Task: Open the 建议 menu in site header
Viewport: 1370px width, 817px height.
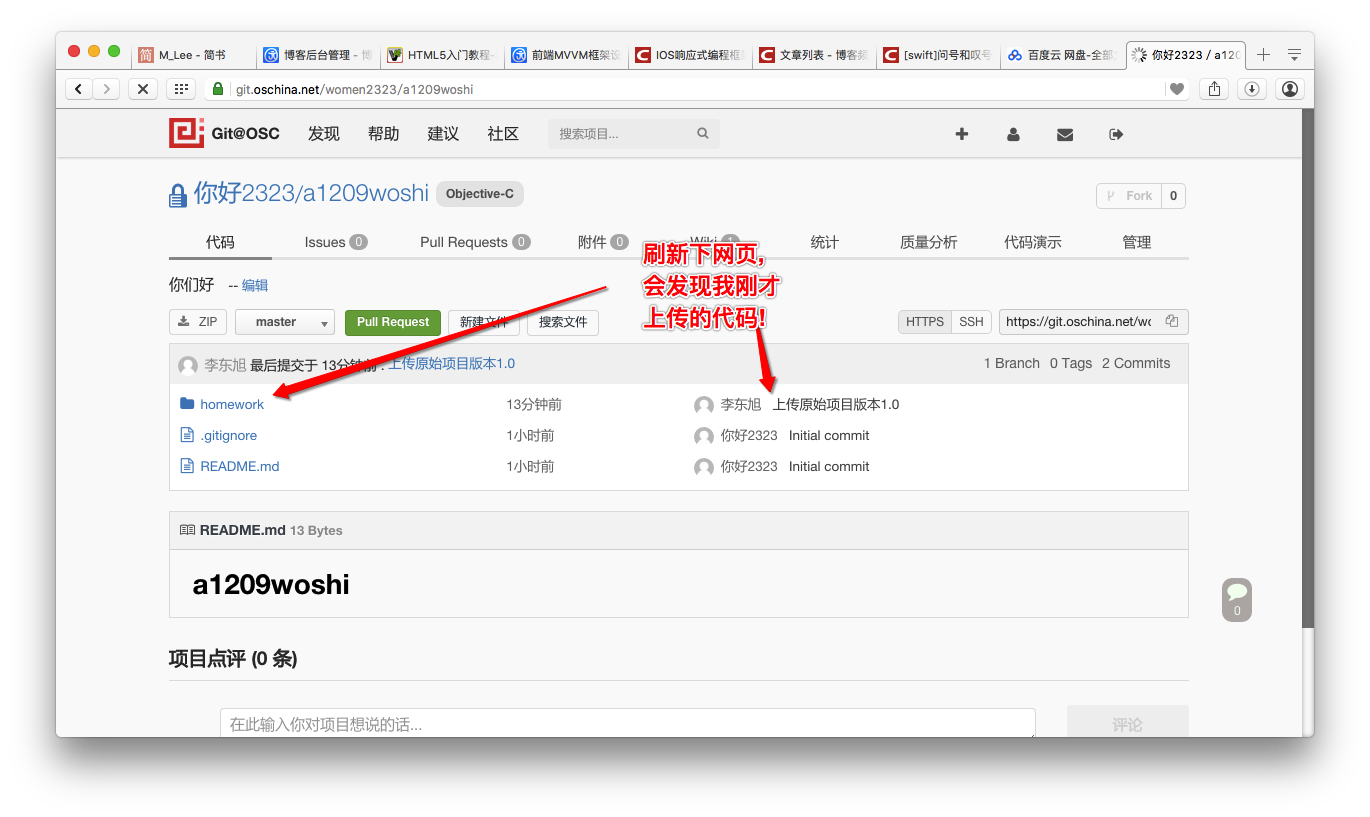Action: (x=443, y=134)
